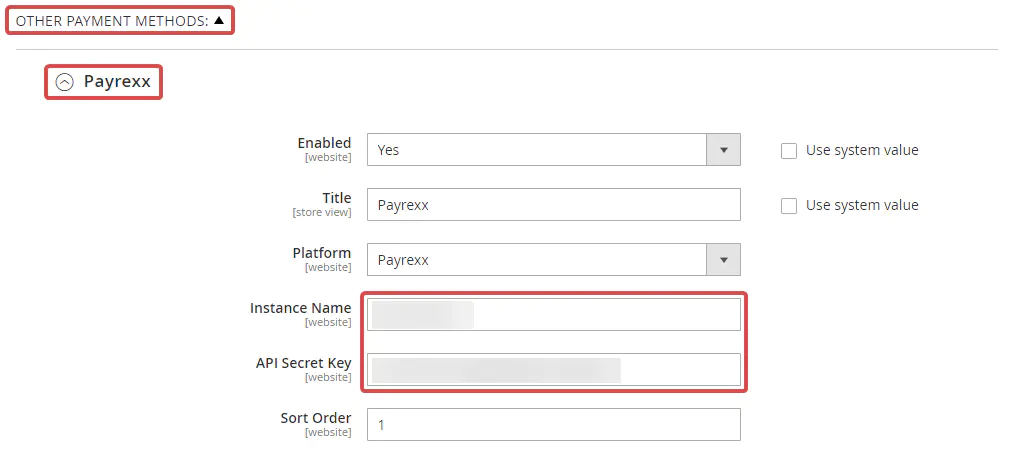The width and height of the screenshot is (1016, 465).
Task: Click the triangle arrow beside Other Payment Methods
Action: [219, 20]
